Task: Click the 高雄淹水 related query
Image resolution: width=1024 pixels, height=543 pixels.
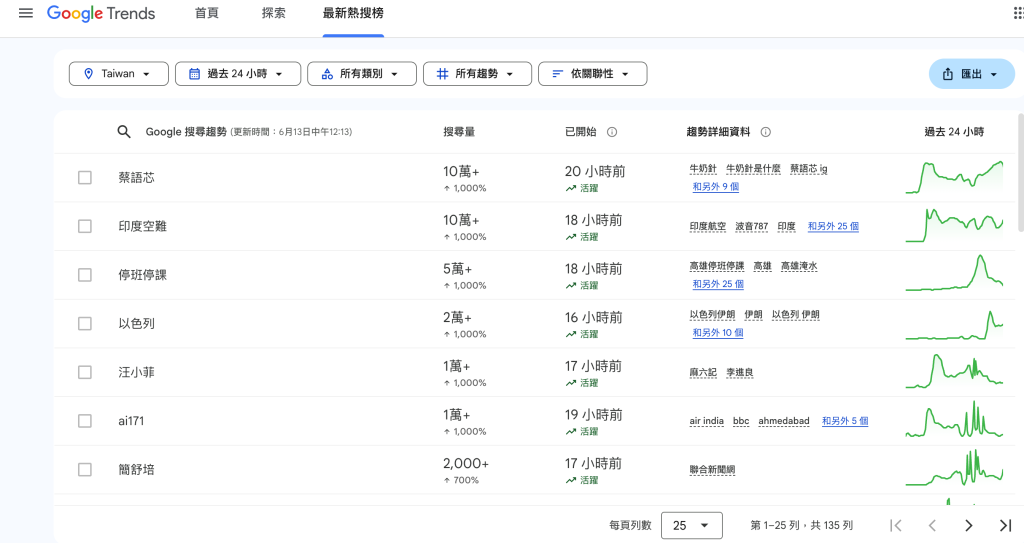Action: (799, 266)
